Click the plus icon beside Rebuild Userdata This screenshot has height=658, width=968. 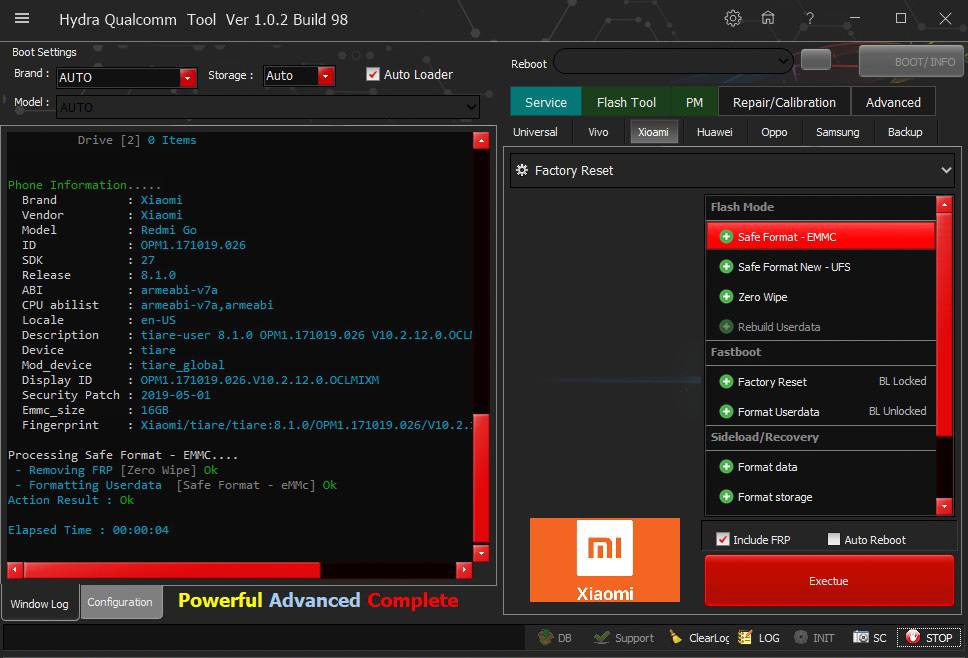click(x=726, y=327)
